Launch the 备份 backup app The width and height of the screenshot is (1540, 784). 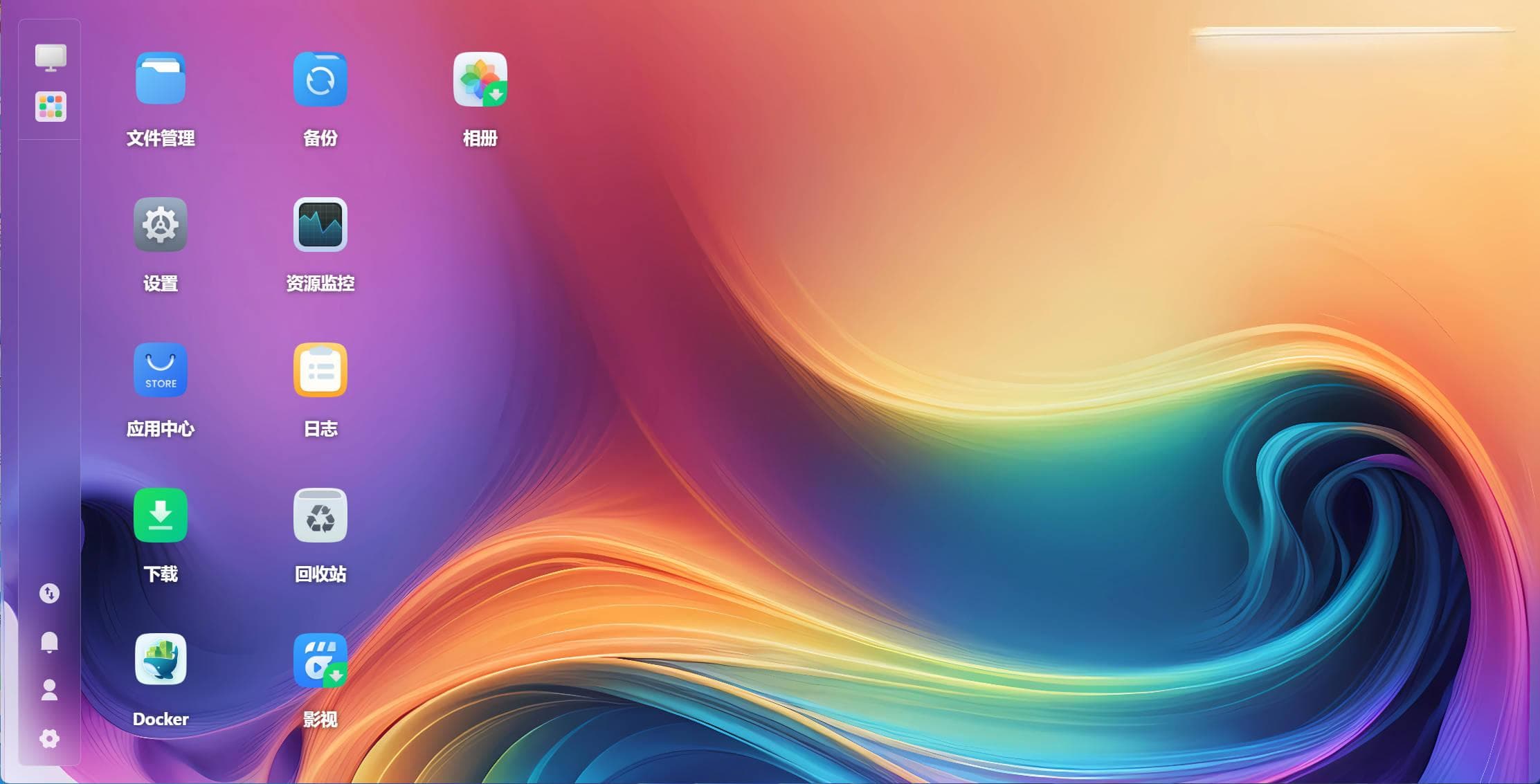coord(320,79)
